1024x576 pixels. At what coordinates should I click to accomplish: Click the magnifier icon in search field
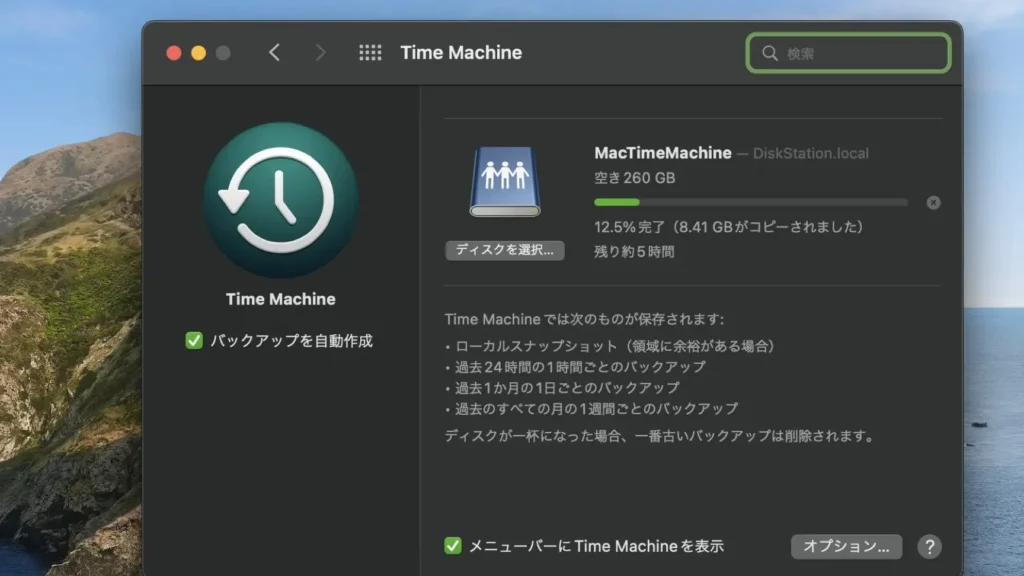770,54
